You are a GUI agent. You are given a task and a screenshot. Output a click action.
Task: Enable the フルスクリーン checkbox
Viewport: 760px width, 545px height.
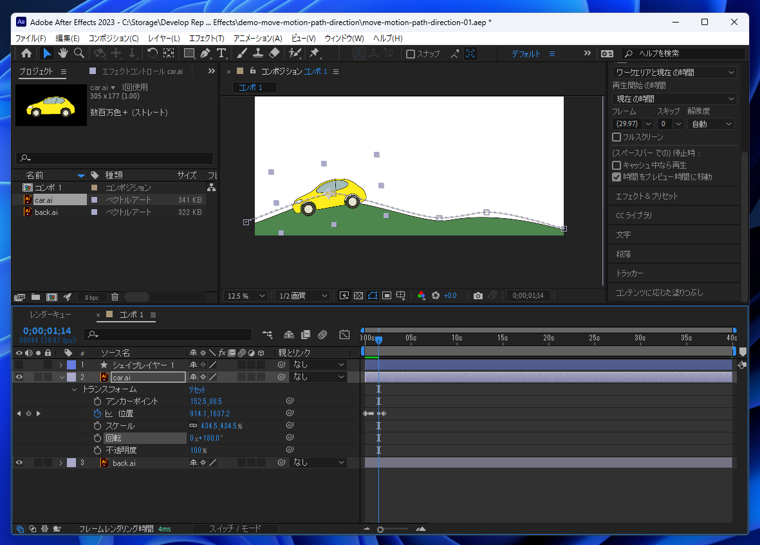tap(617, 137)
